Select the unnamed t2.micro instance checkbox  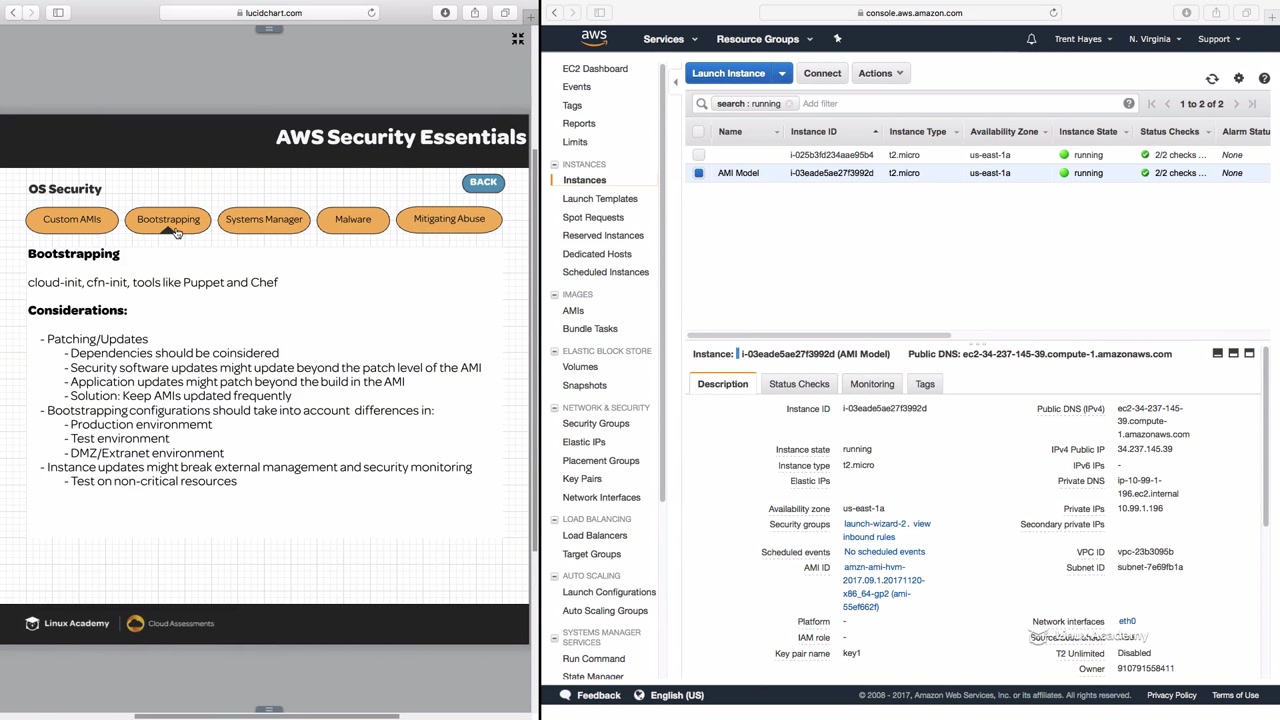click(698, 155)
